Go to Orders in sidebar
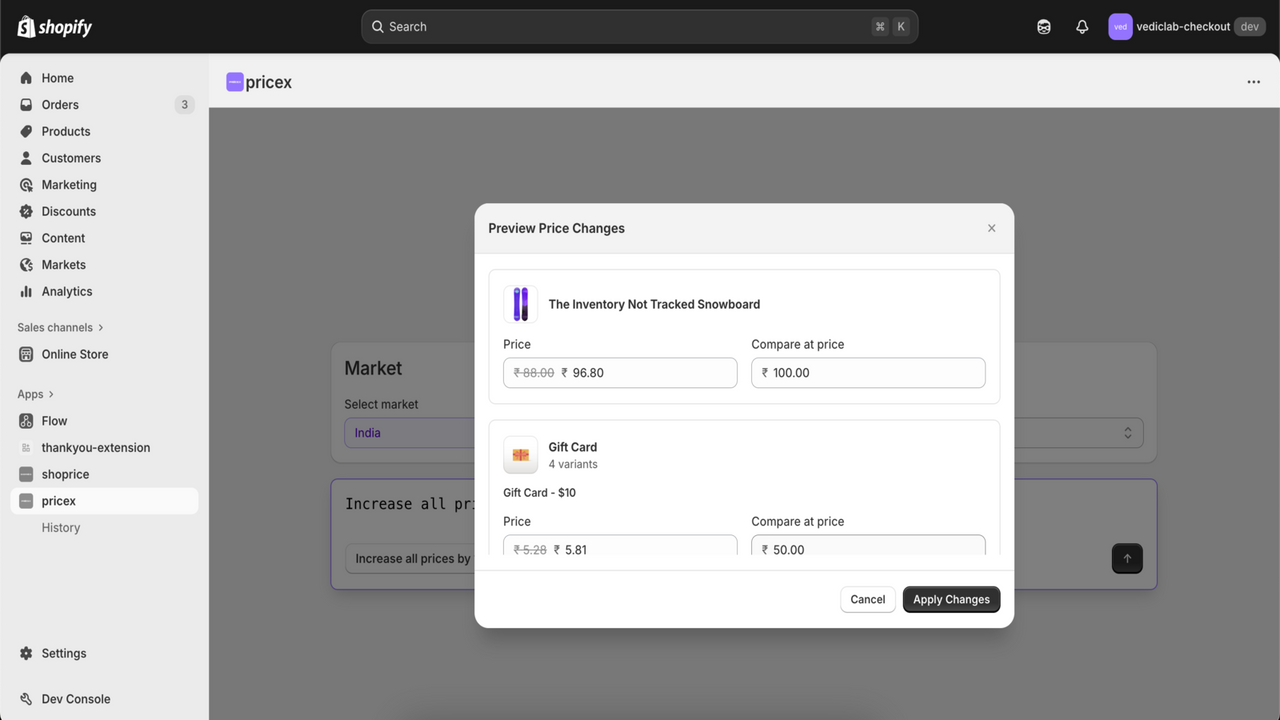Screen dimensions: 1280x720 [x=104, y=105]
